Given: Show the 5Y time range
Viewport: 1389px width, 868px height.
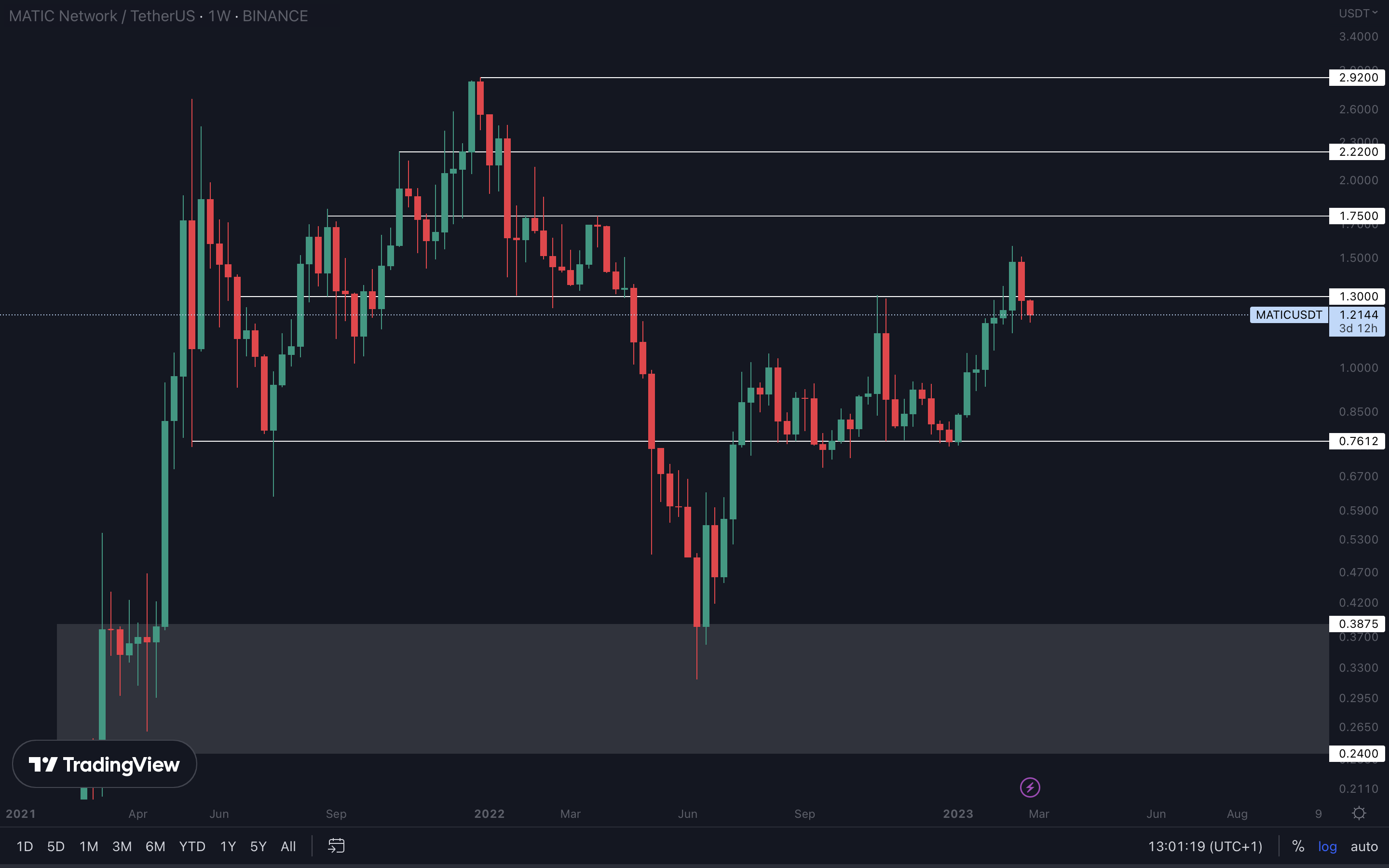Looking at the screenshot, I should (x=259, y=846).
